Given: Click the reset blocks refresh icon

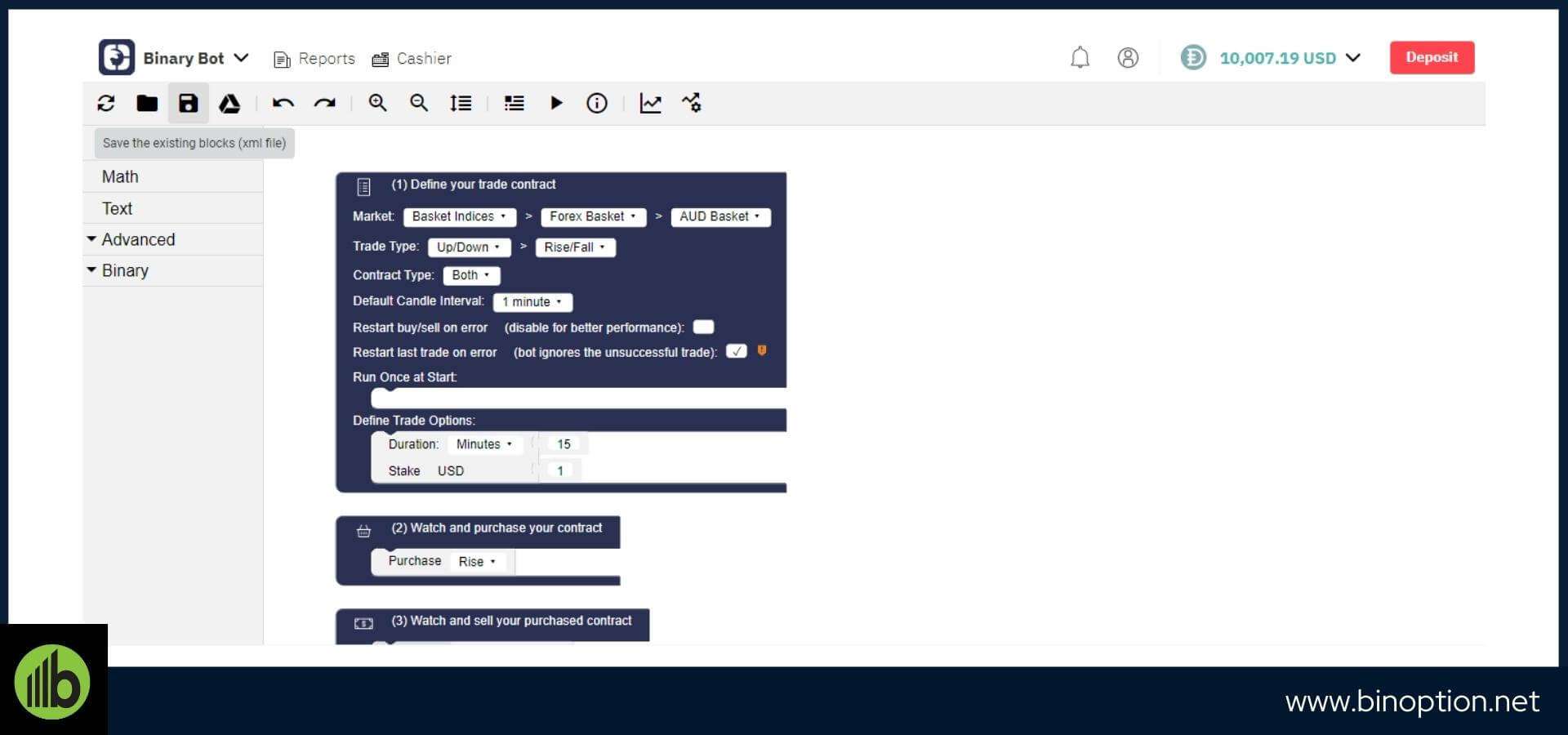Looking at the screenshot, I should point(106,103).
